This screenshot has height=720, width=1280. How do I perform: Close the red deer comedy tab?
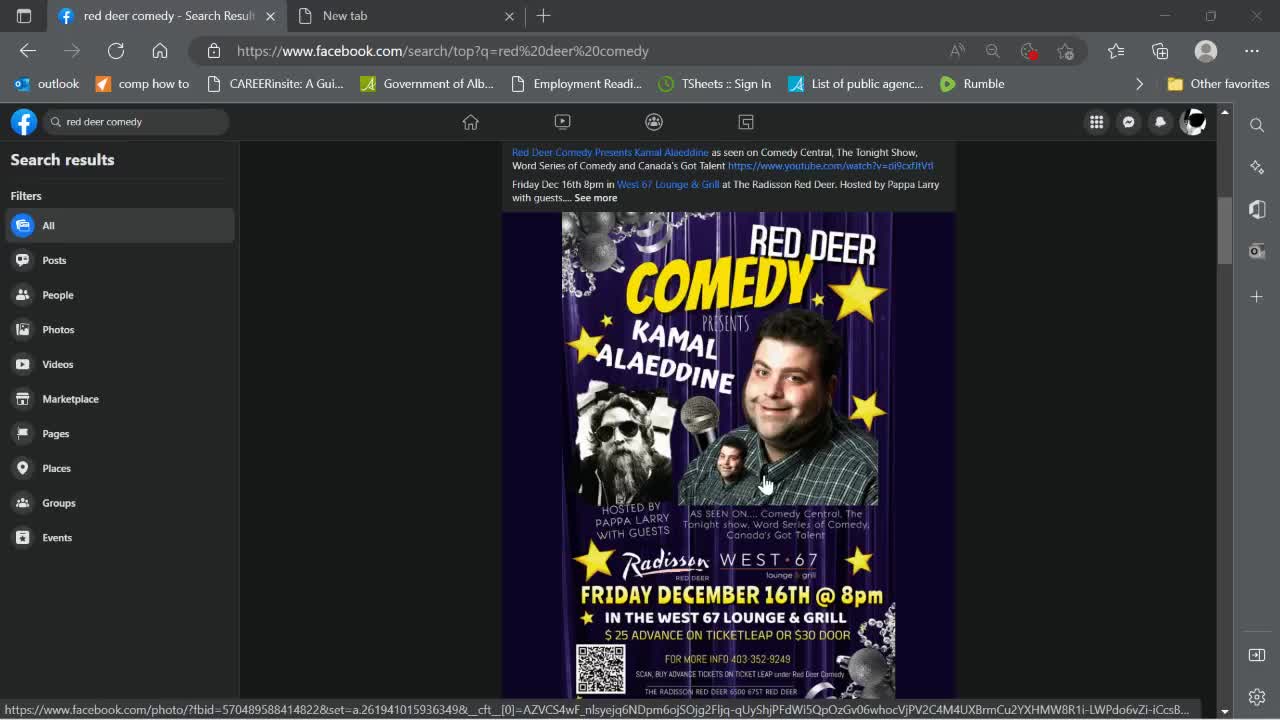pyautogui.click(x=270, y=16)
